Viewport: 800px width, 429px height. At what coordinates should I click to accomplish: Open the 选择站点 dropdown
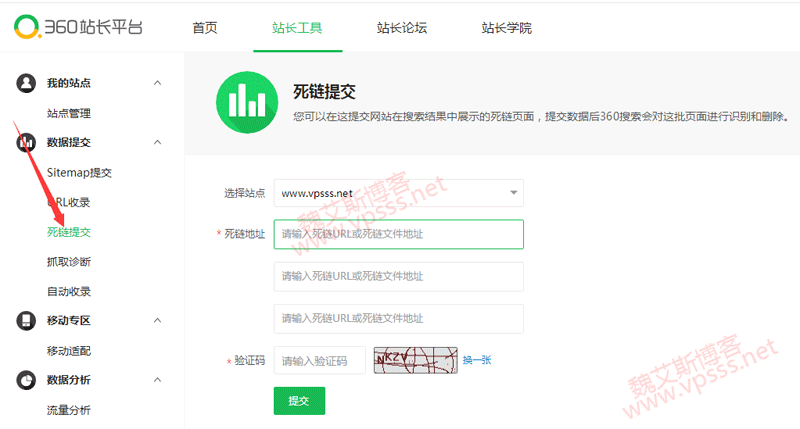[x=398, y=193]
